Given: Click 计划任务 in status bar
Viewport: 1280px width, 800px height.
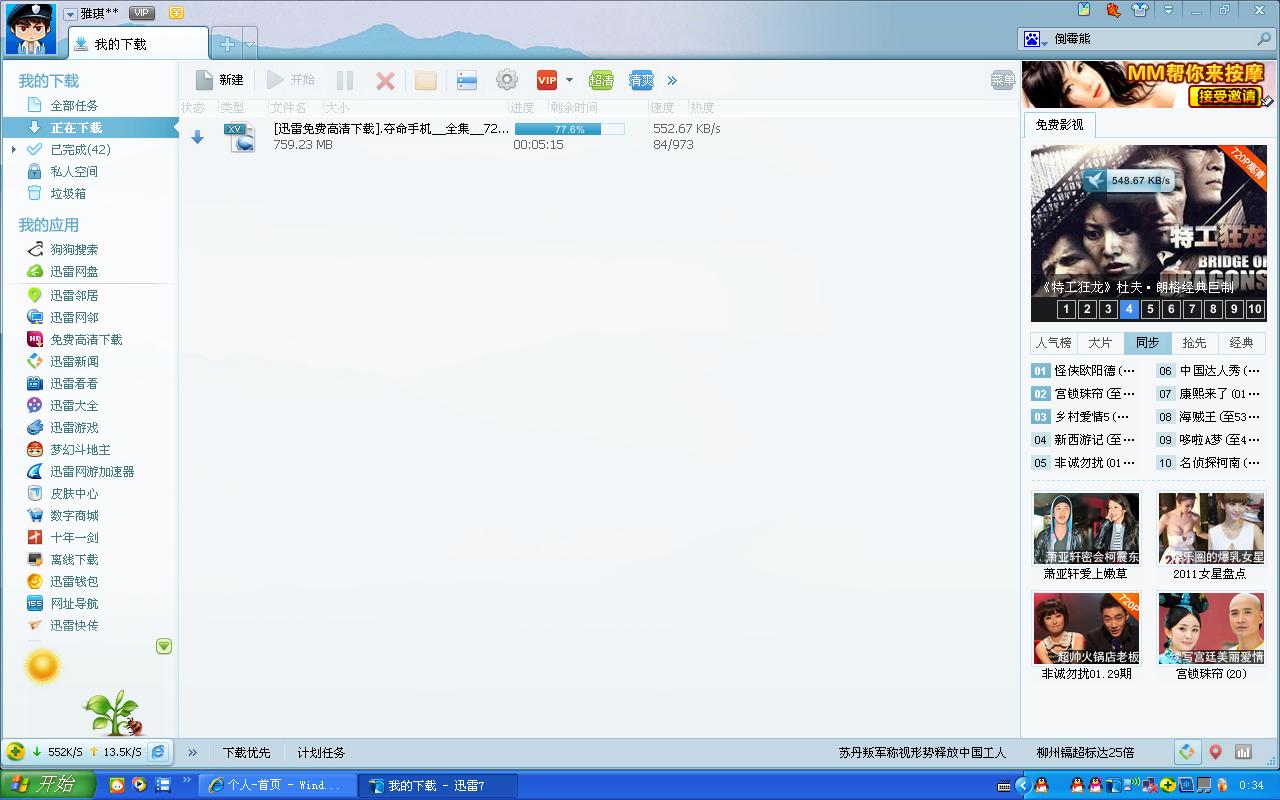Looking at the screenshot, I should click(321, 753).
